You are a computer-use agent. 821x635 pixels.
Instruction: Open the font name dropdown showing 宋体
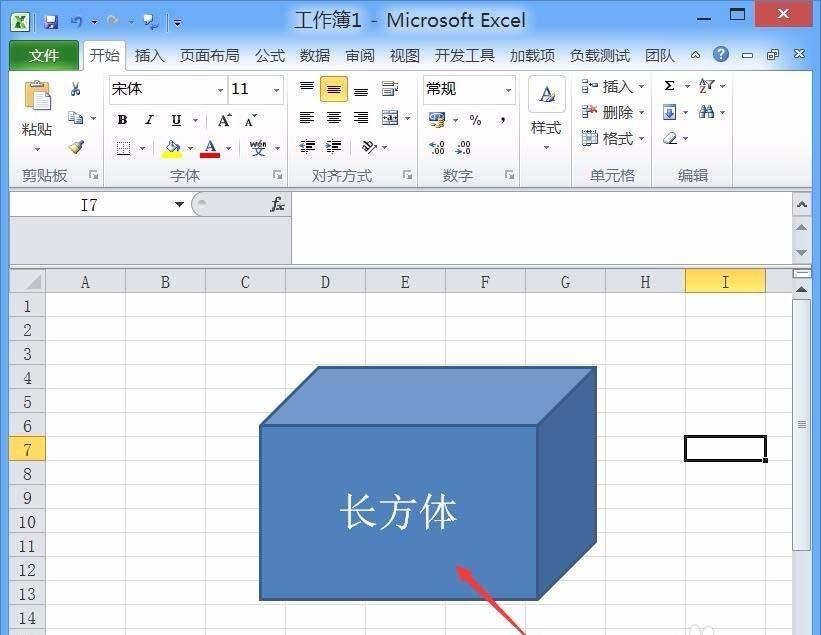pyautogui.click(x=220, y=89)
